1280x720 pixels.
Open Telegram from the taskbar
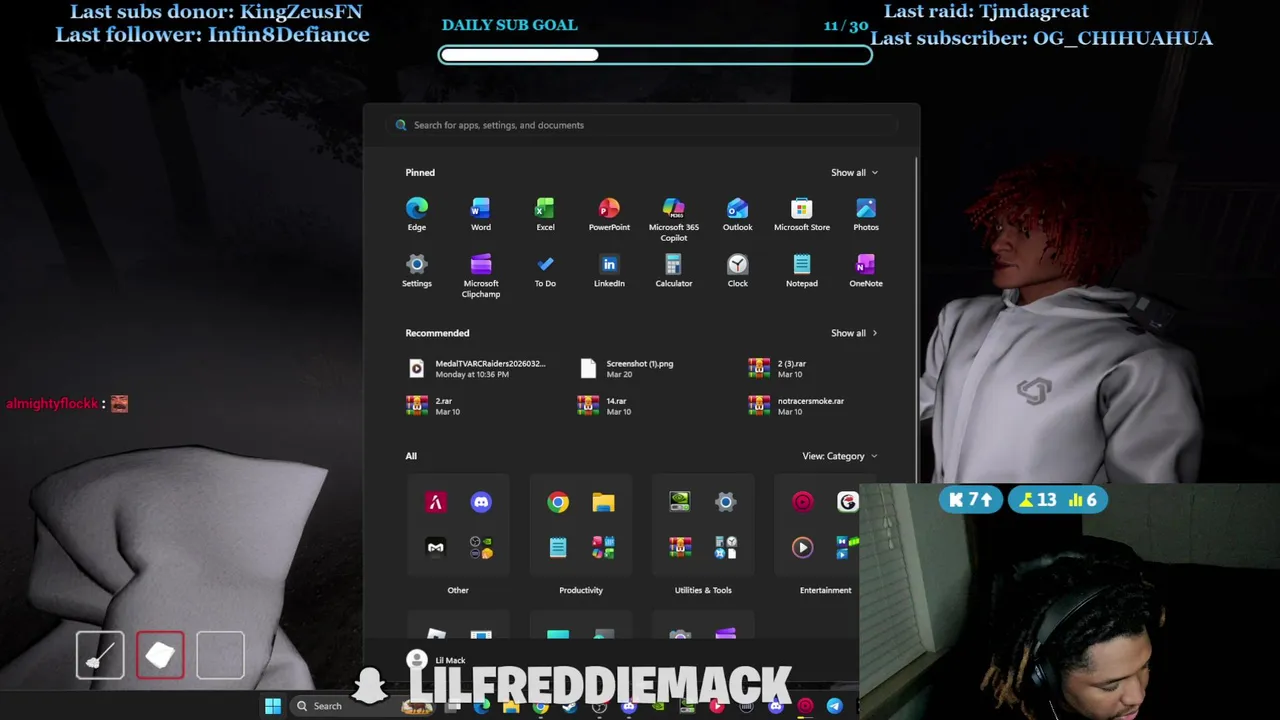click(834, 706)
